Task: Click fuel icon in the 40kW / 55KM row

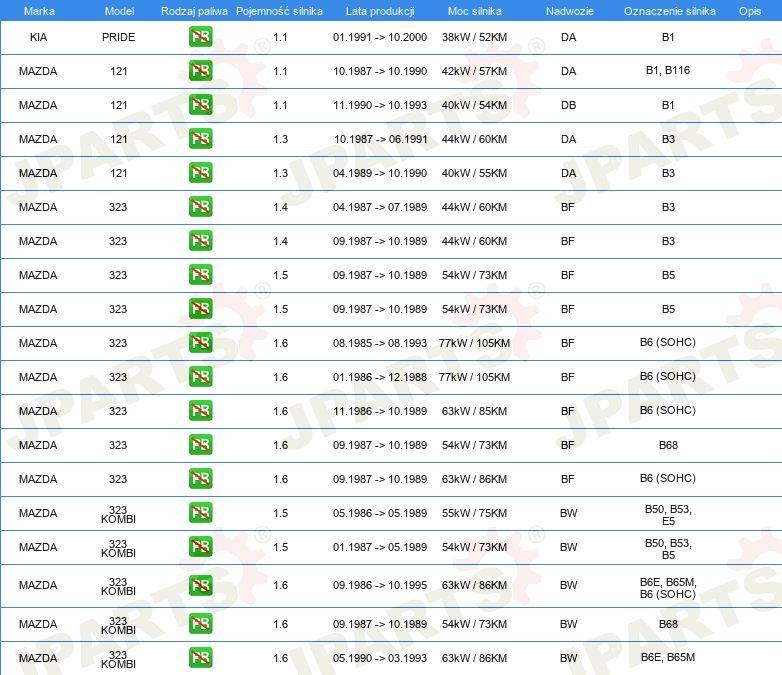Action: click(200, 173)
